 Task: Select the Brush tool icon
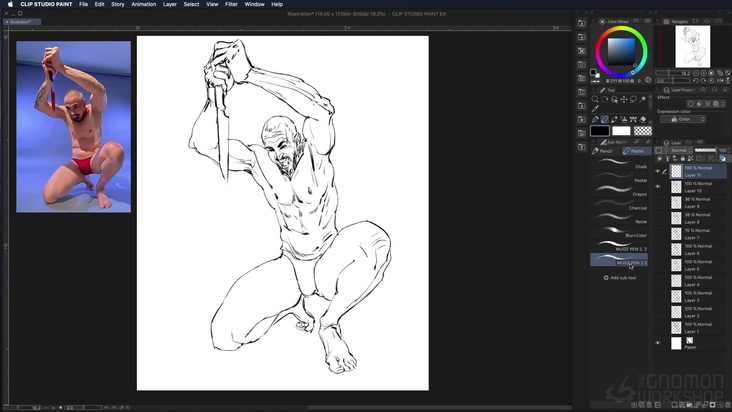click(x=614, y=119)
